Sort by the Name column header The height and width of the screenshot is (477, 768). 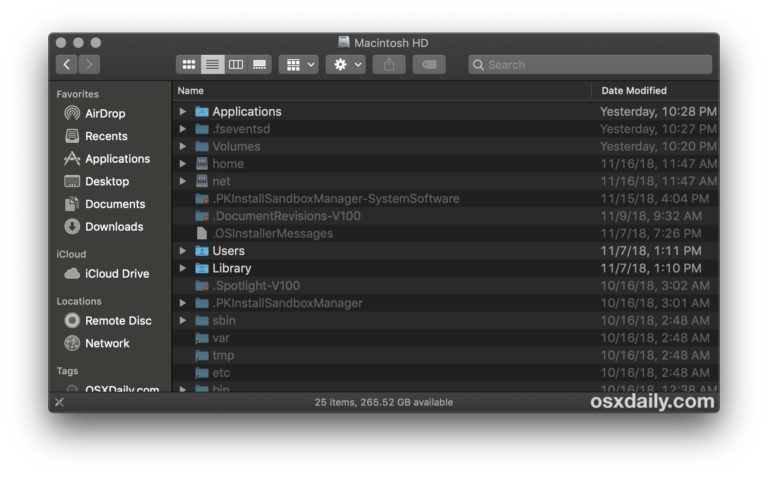(191, 91)
